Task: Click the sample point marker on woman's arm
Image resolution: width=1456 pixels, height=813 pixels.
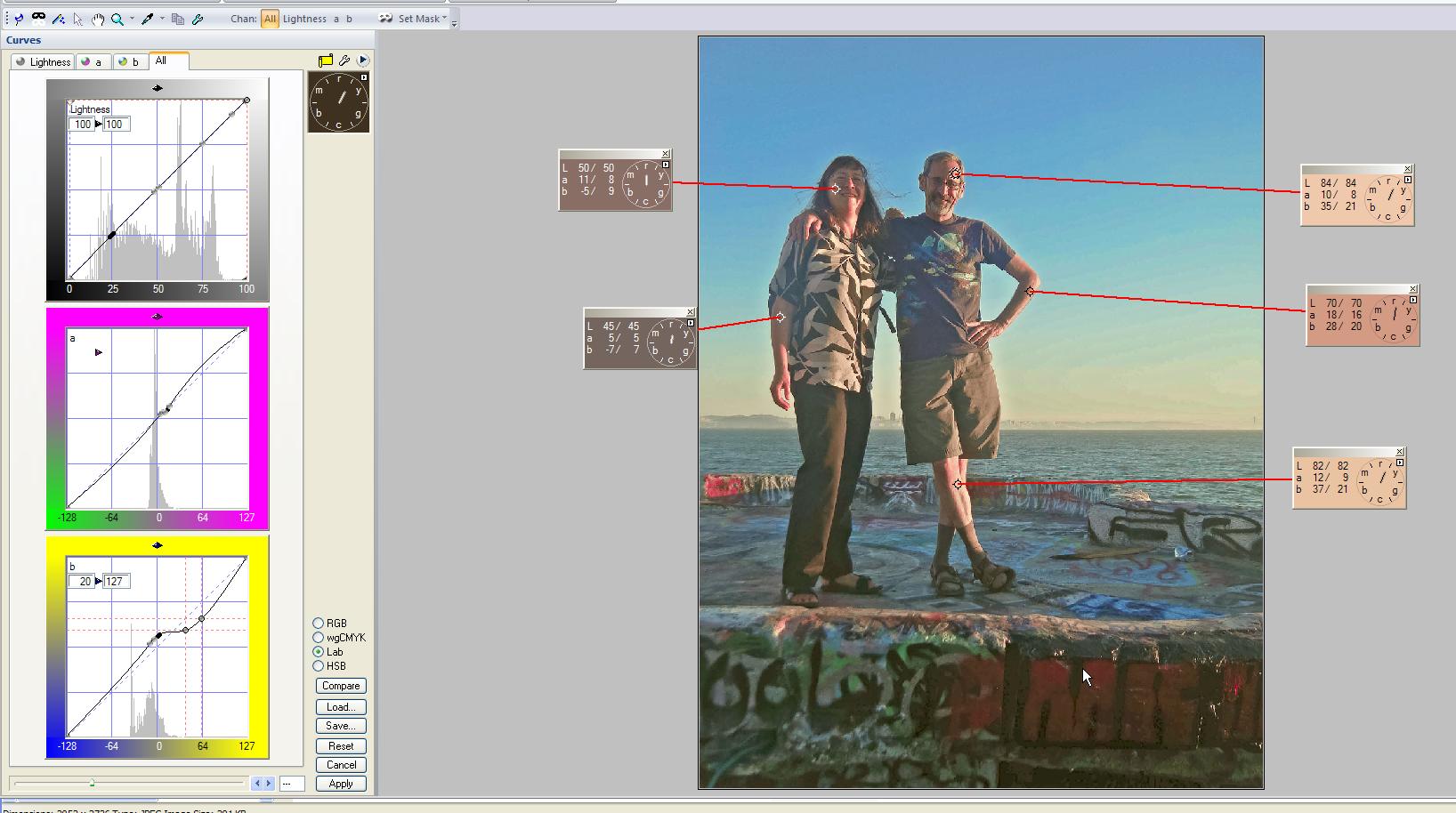Action: point(781,318)
